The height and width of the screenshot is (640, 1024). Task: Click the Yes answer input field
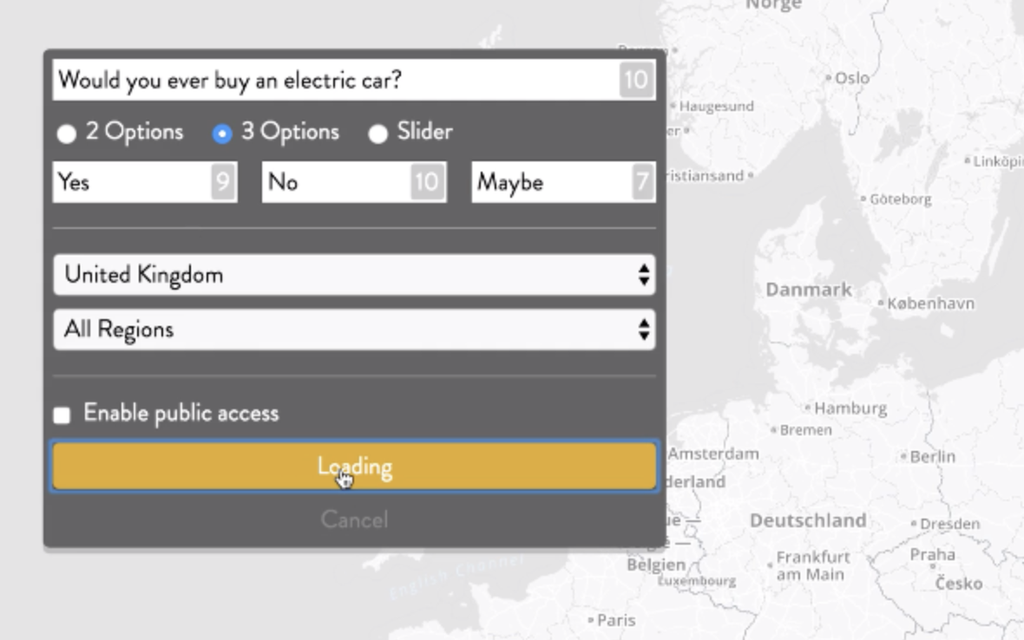(x=130, y=182)
